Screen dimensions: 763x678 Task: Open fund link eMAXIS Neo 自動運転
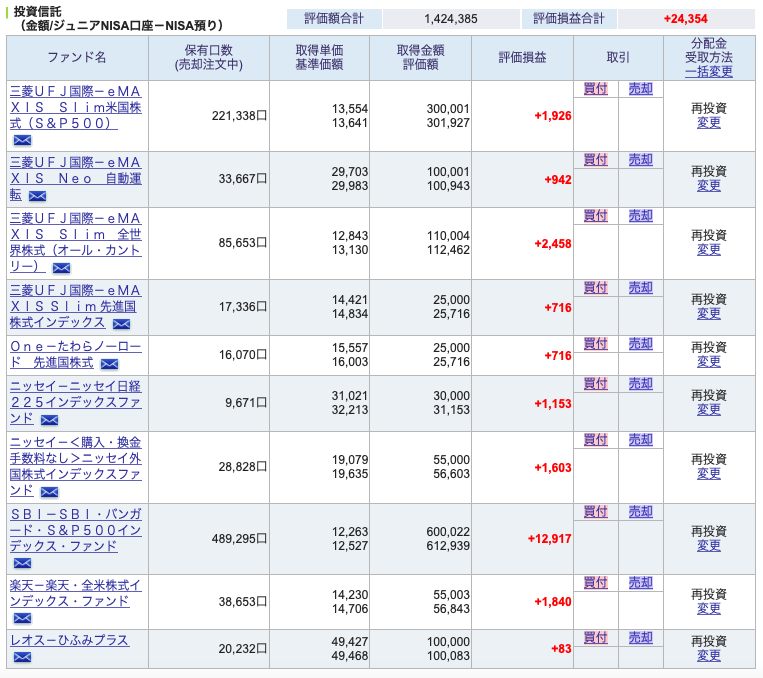pos(75,178)
